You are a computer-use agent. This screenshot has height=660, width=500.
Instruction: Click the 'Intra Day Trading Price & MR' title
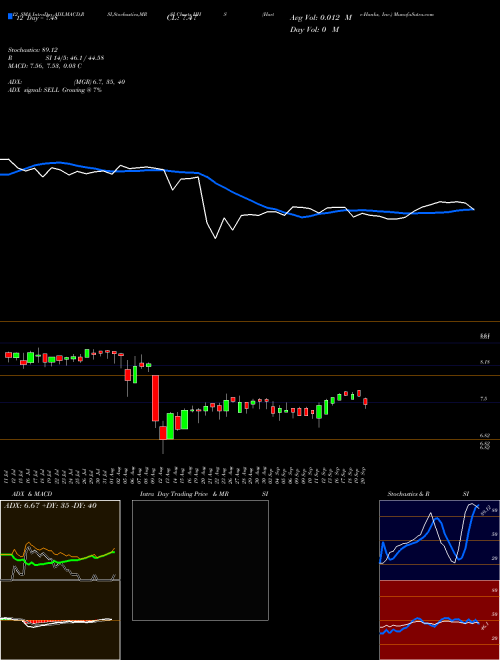pos(184,494)
